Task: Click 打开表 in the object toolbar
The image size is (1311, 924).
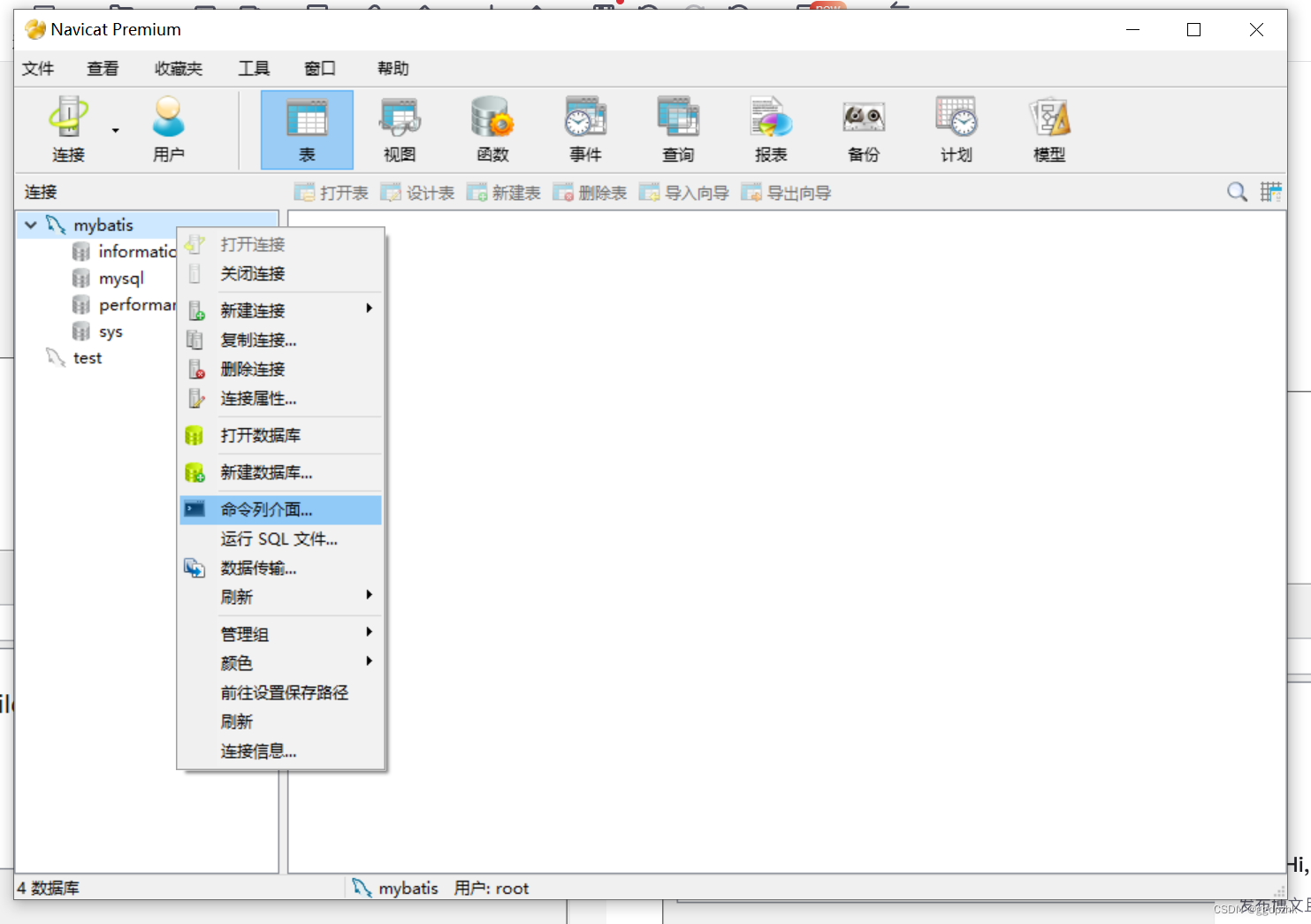Action: (x=332, y=193)
